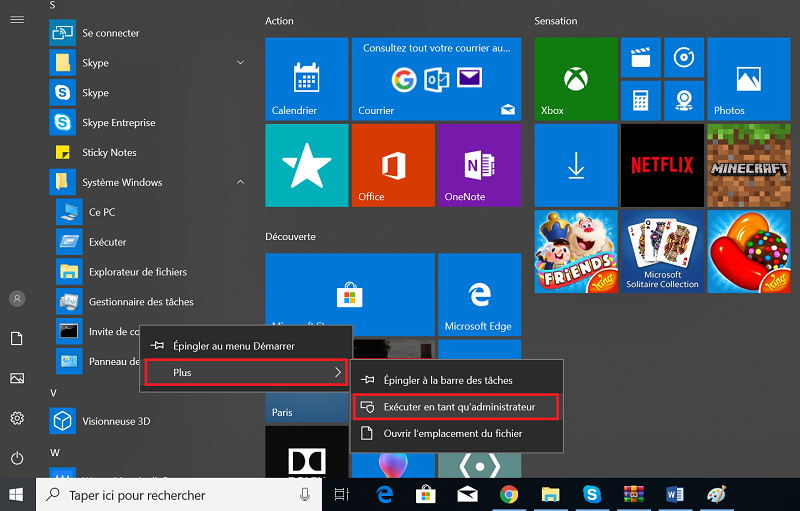Click the Power button
The image size is (800, 511).
pos(17,458)
